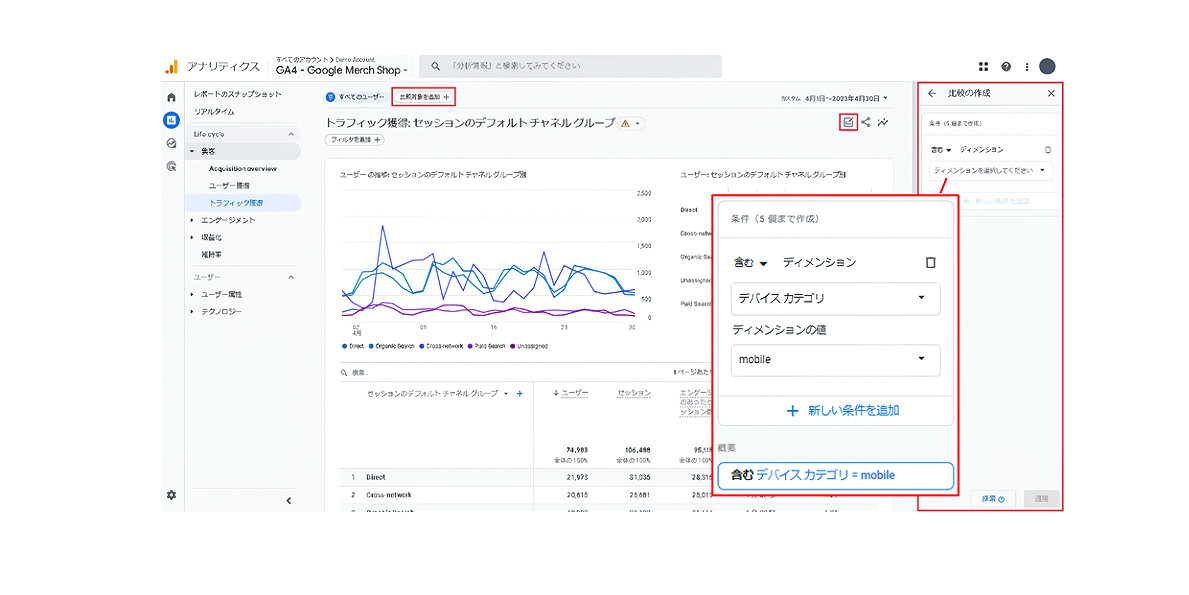The width and height of the screenshot is (1189, 595).
Task: Open レポートのスナップショット
Action: (x=237, y=94)
